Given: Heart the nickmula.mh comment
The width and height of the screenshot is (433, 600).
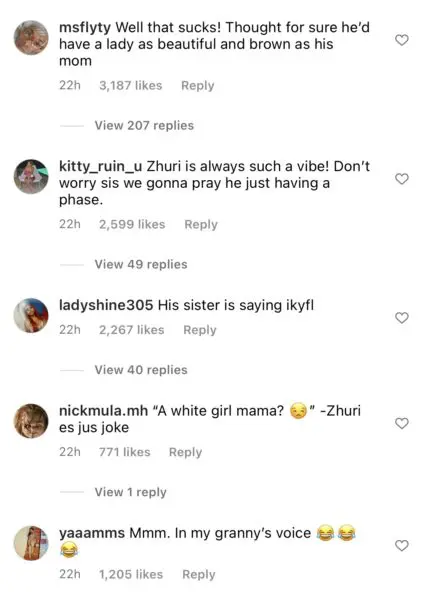Looking at the screenshot, I should 402,423.
